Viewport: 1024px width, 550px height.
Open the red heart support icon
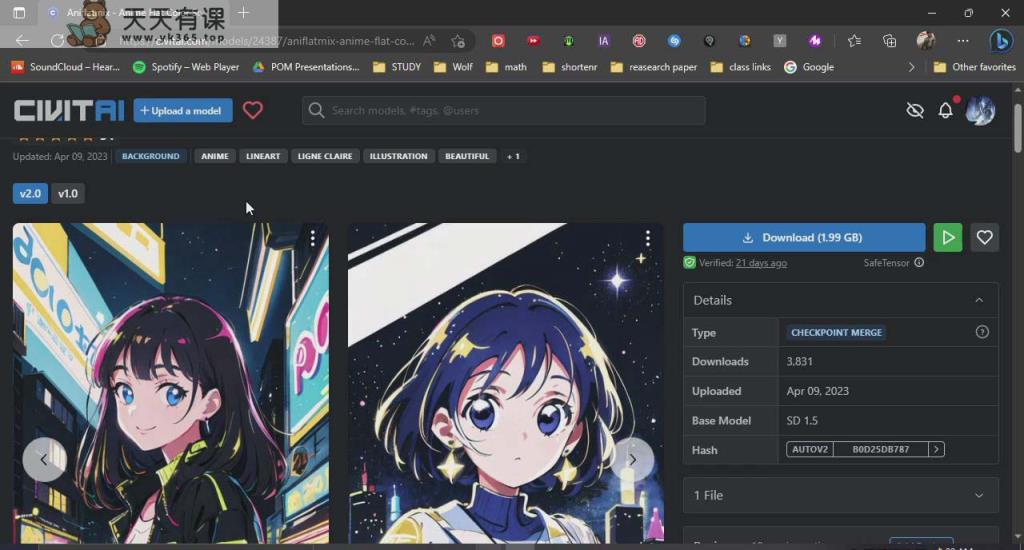253,110
